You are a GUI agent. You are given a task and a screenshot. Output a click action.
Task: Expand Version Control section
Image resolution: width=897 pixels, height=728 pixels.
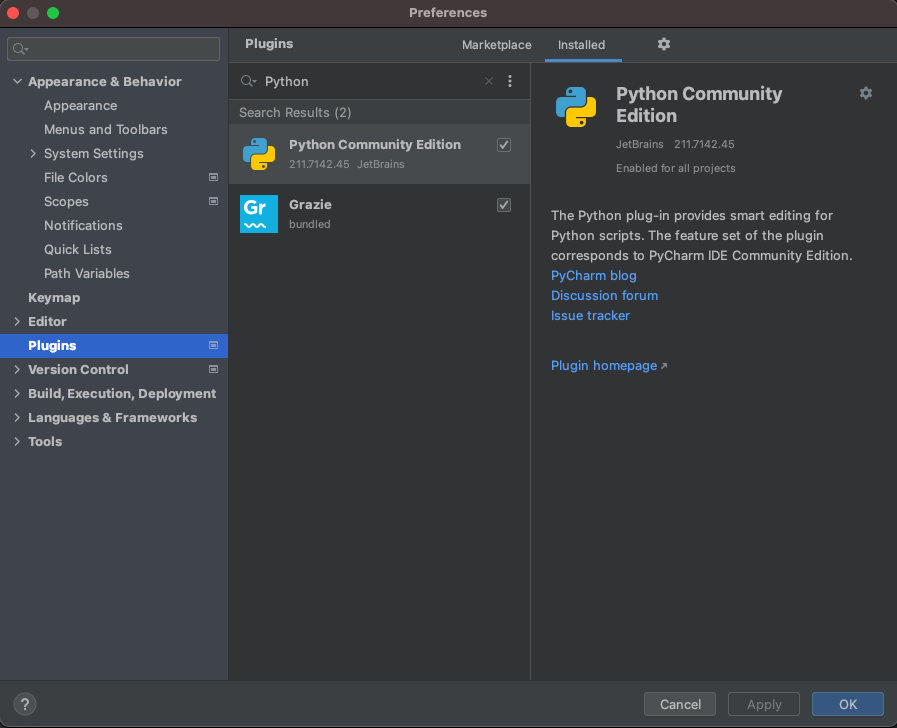pyautogui.click(x=17, y=369)
